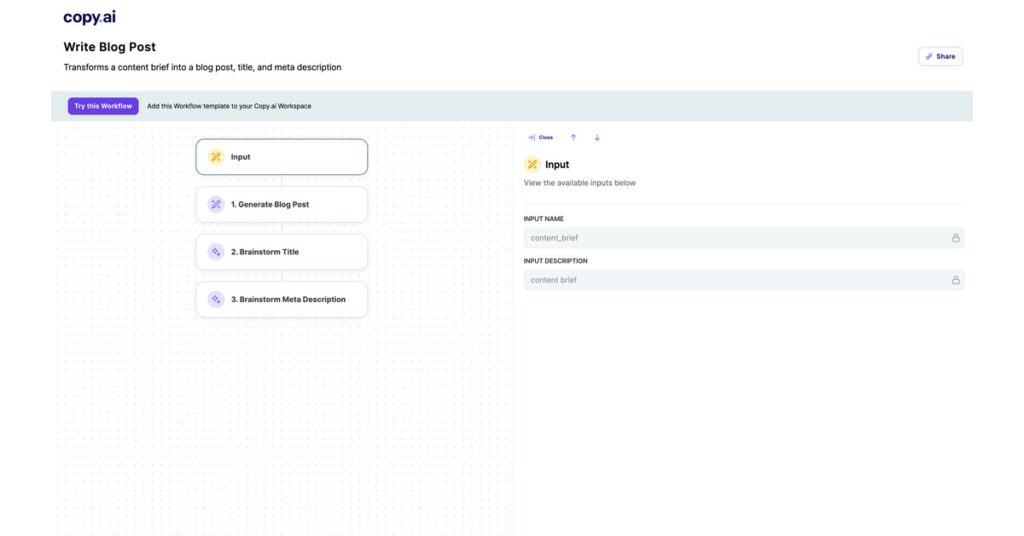This screenshot has height=536, width=1024.
Task: Go to the previous step with the up arrow
Action: point(573,137)
